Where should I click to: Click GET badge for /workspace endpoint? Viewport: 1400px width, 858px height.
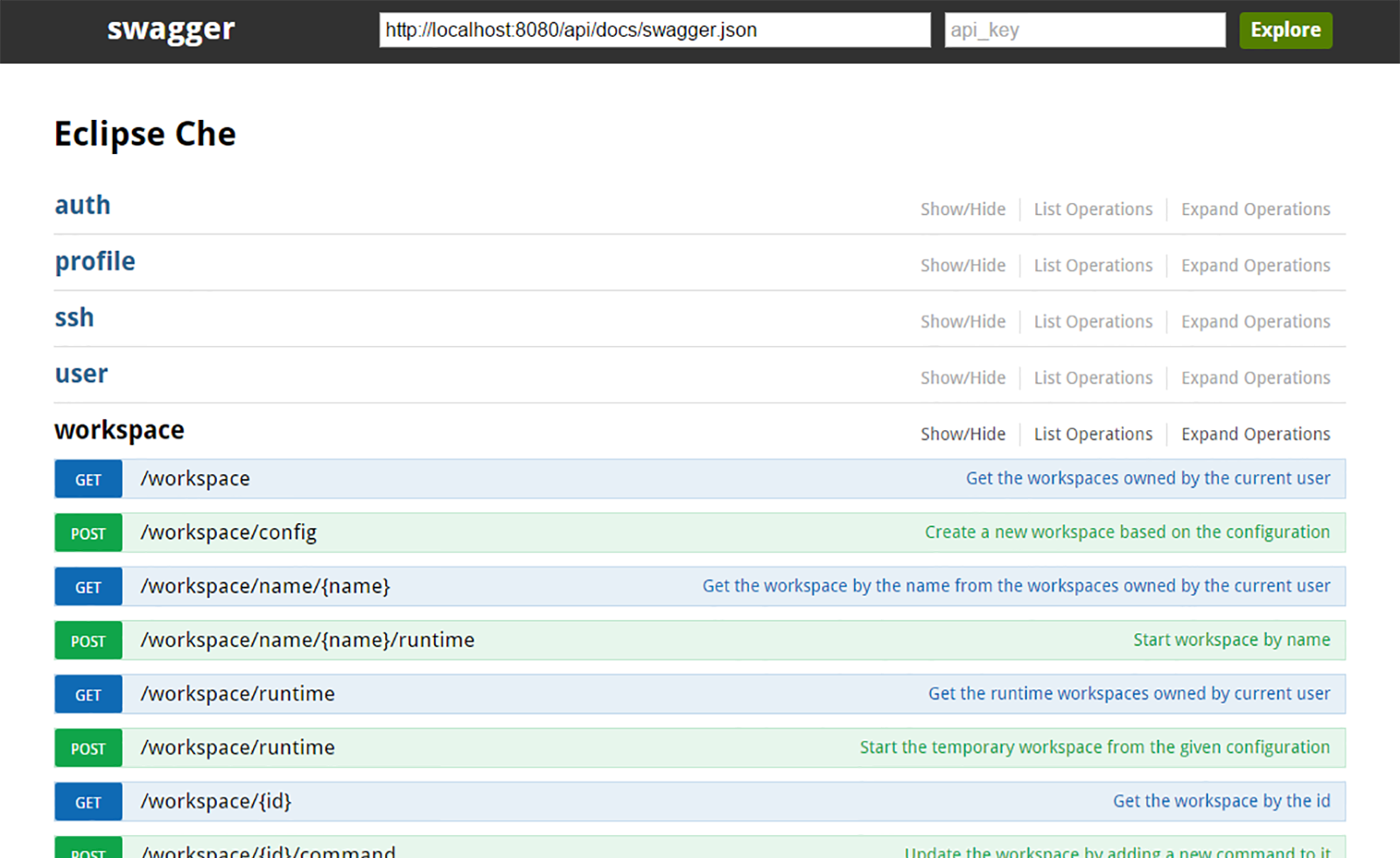pyautogui.click(x=88, y=480)
